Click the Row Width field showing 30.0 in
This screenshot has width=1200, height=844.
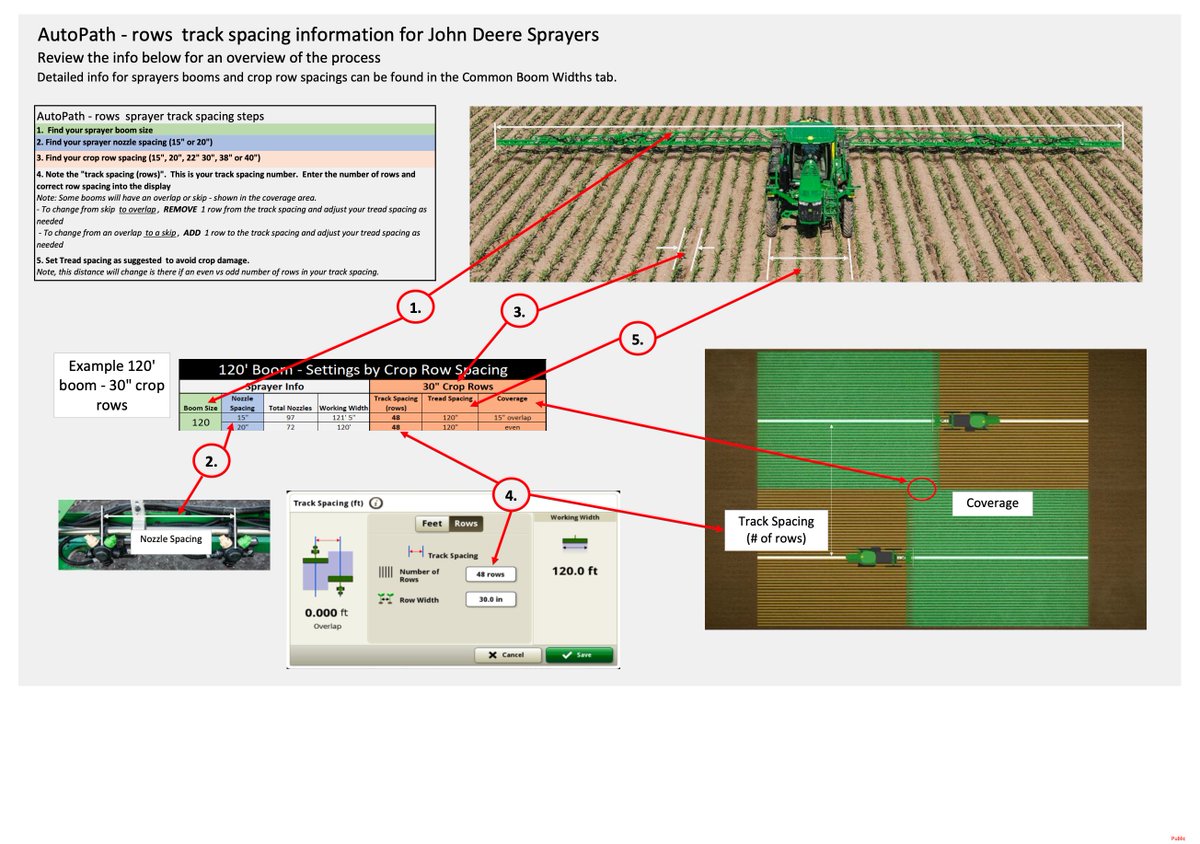tap(490, 600)
